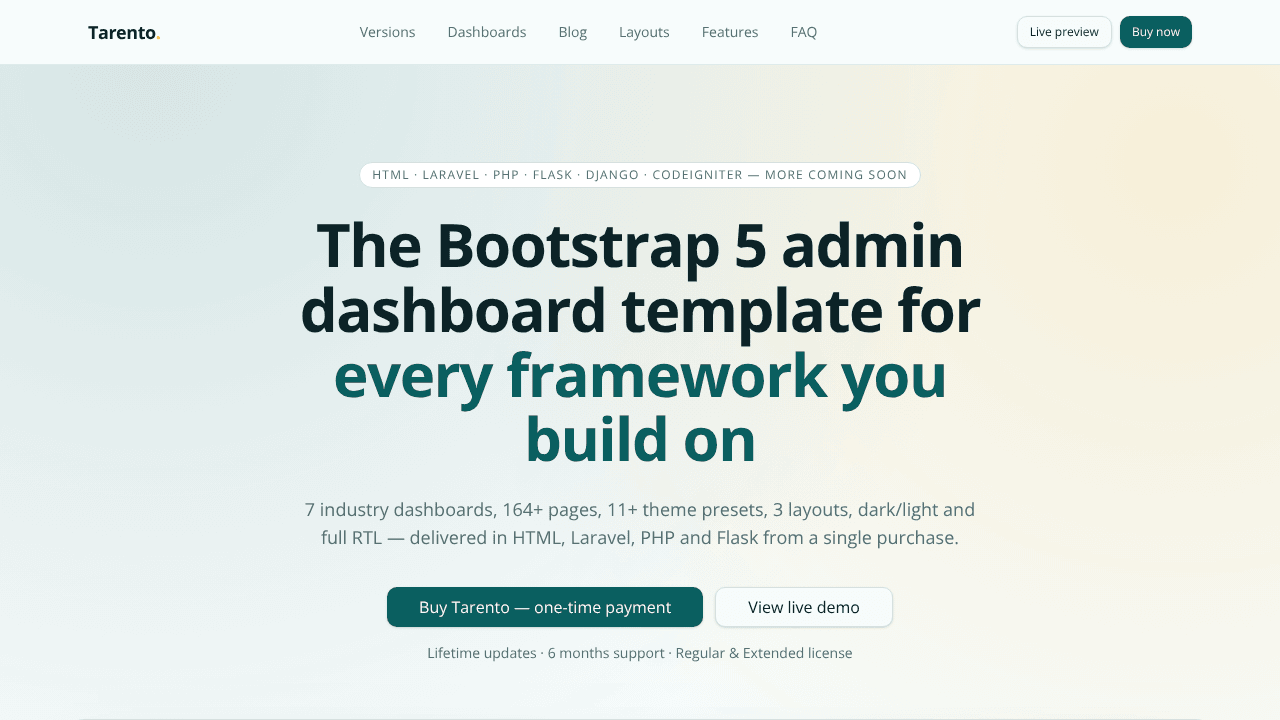Open the Blog nav item

(573, 32)
